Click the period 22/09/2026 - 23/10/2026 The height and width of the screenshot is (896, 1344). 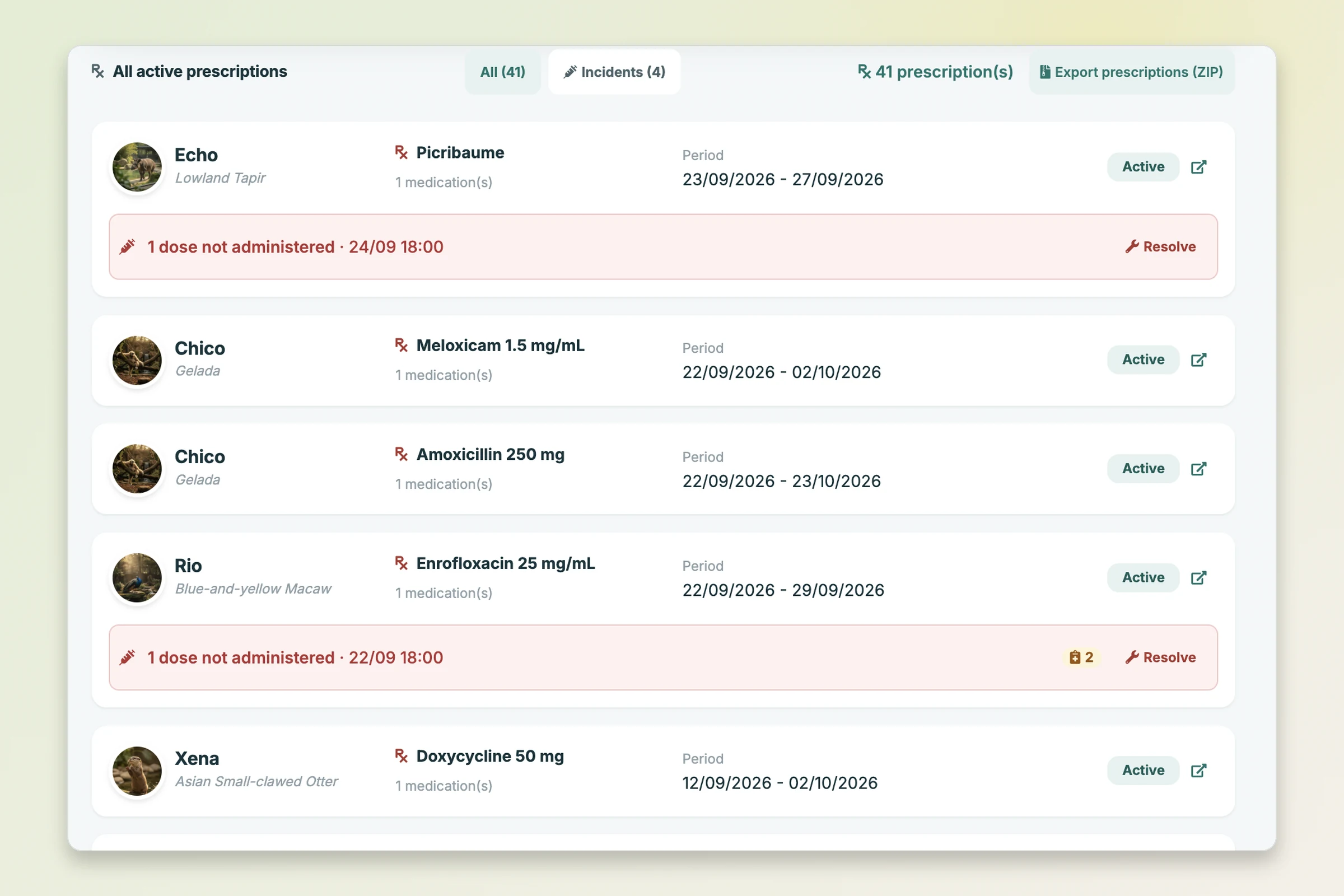coord(782,481)
